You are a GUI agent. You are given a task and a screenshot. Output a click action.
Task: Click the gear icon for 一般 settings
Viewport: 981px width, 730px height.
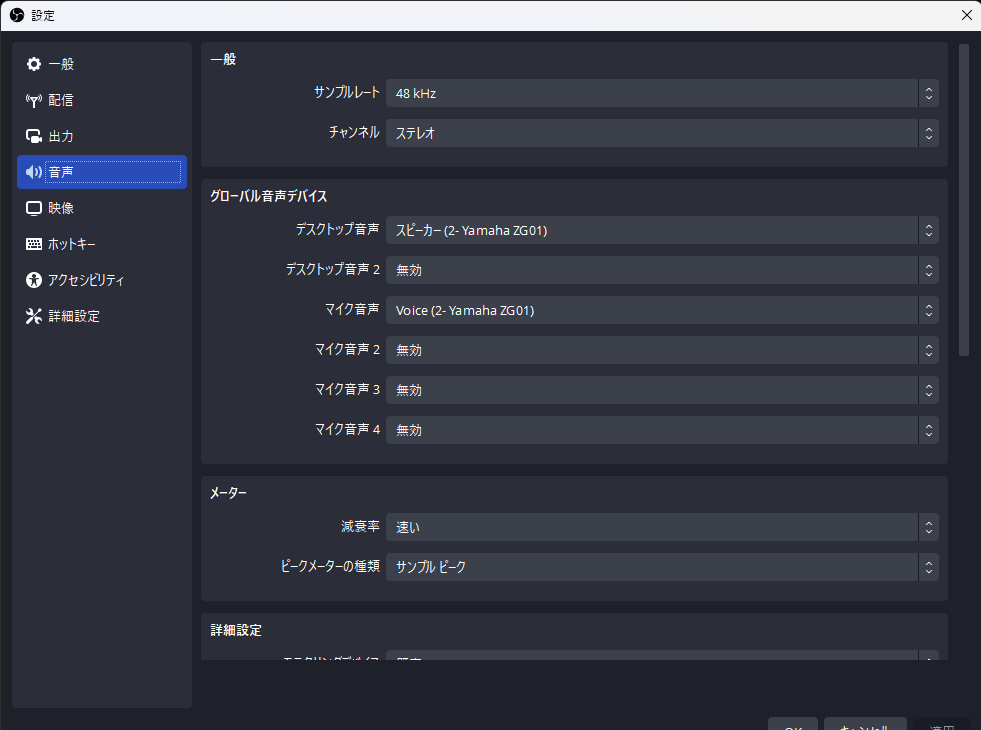tap(34, 64)
